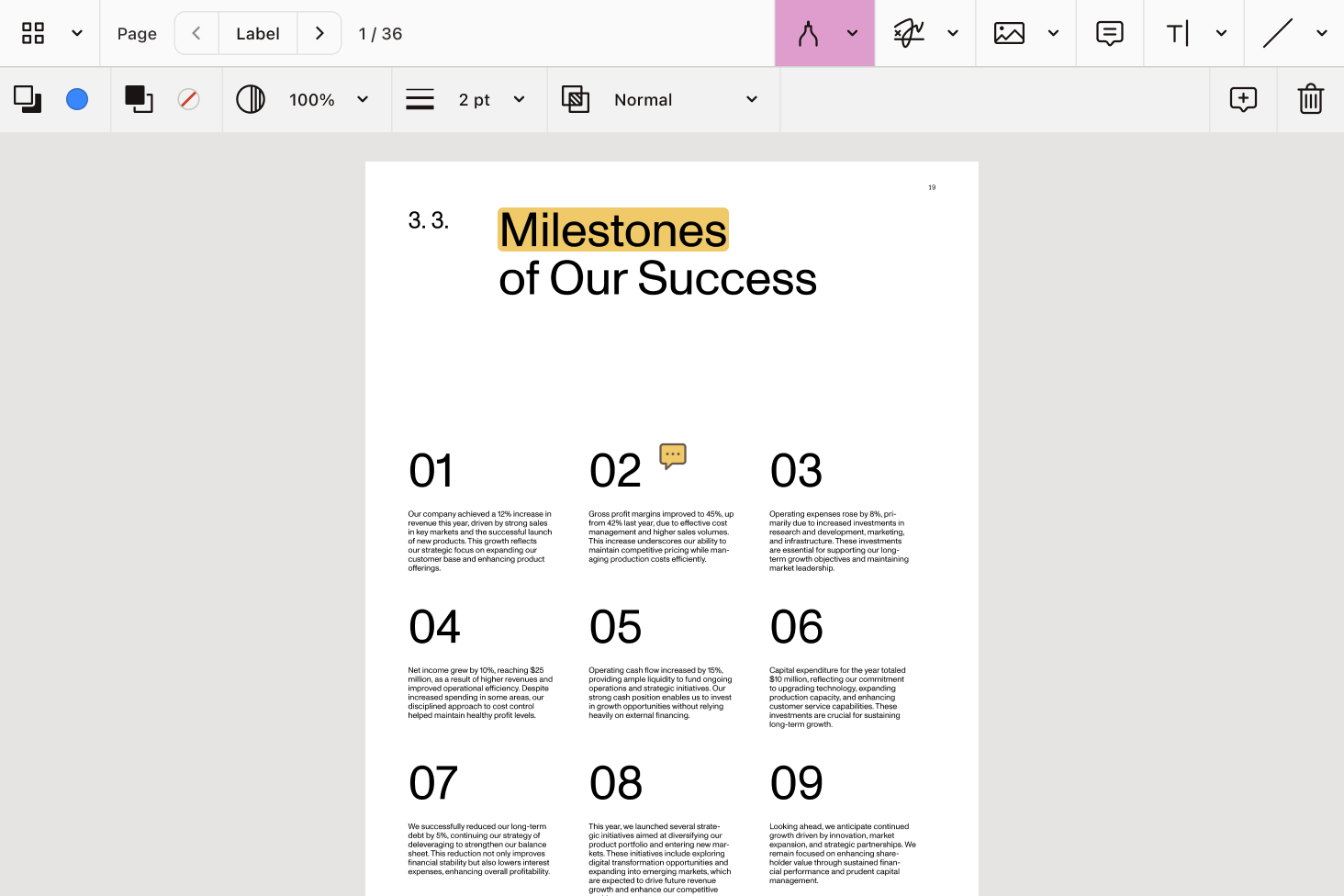The width and height of the screenshot is (1344, 896).
Task: Select the signature tool
Action: tap(909, 33)
